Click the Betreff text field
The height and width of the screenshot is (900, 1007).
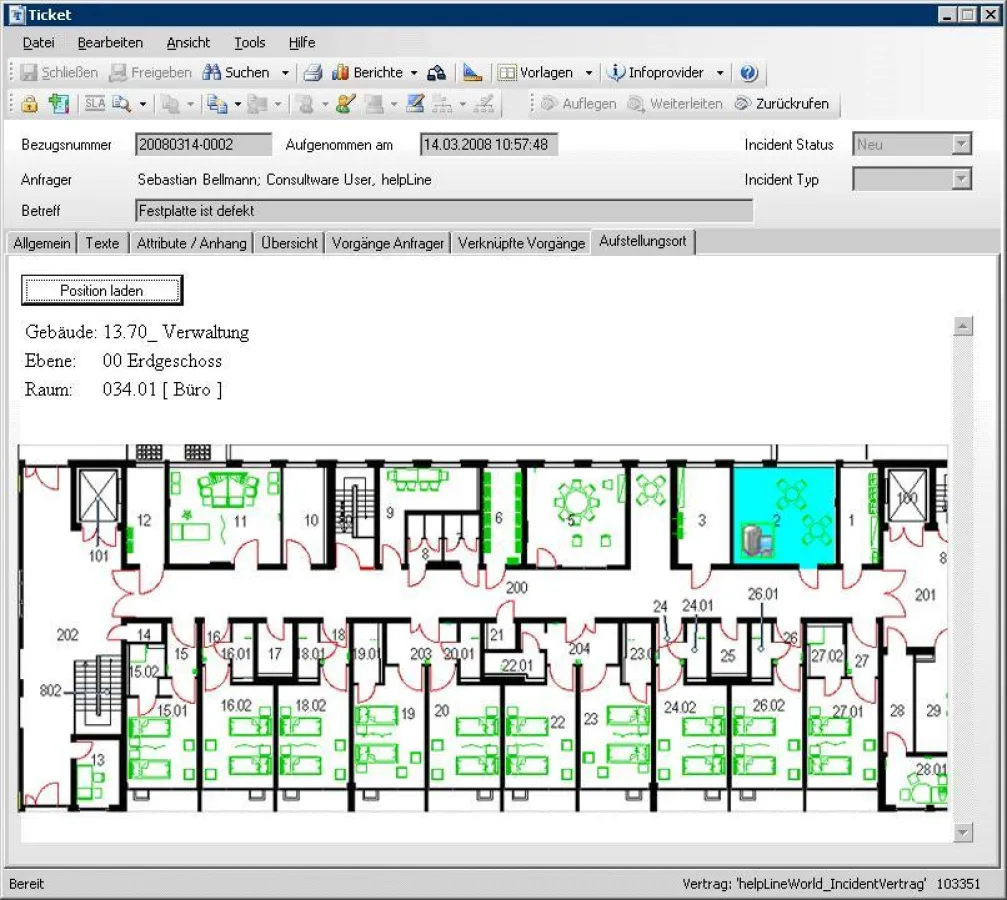443,211
